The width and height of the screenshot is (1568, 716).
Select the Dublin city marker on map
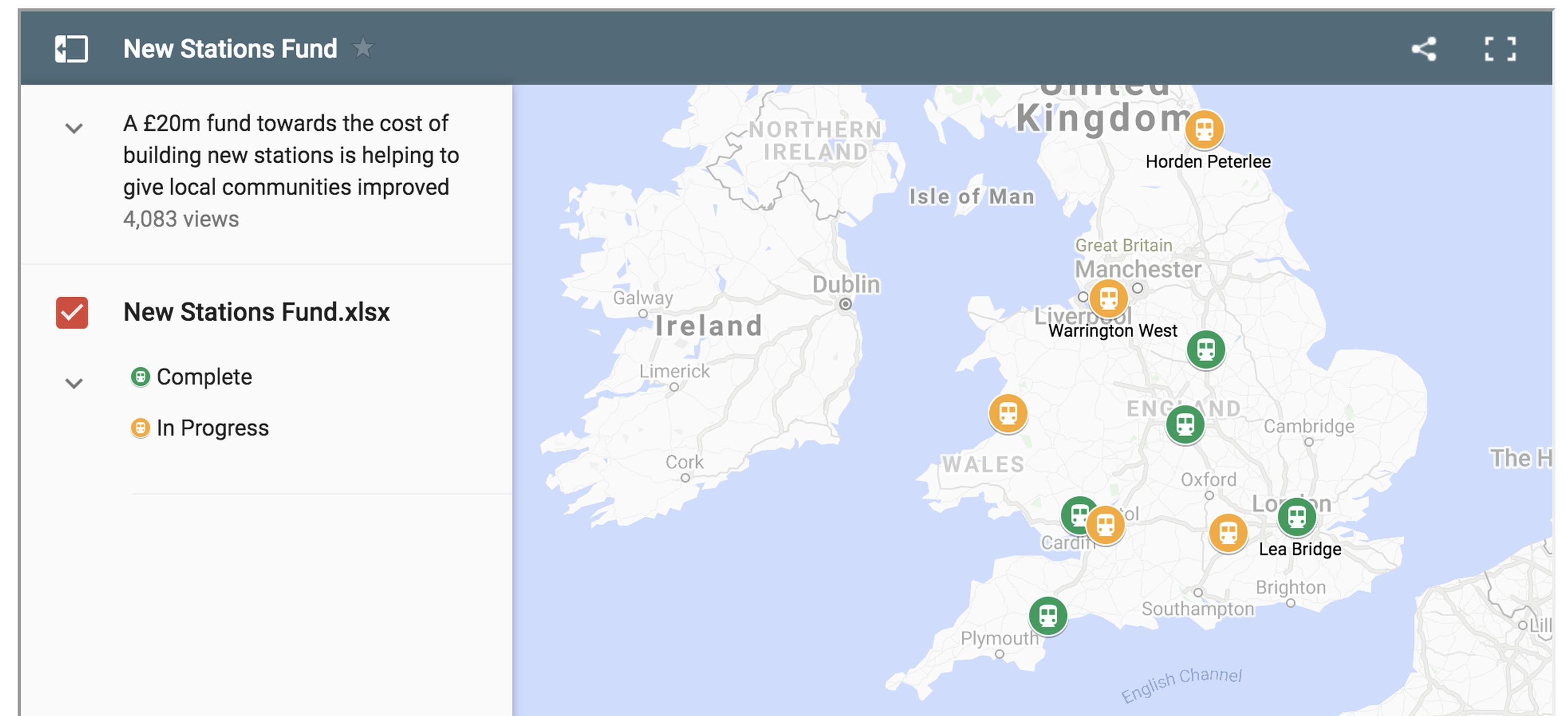click(846, 304)
